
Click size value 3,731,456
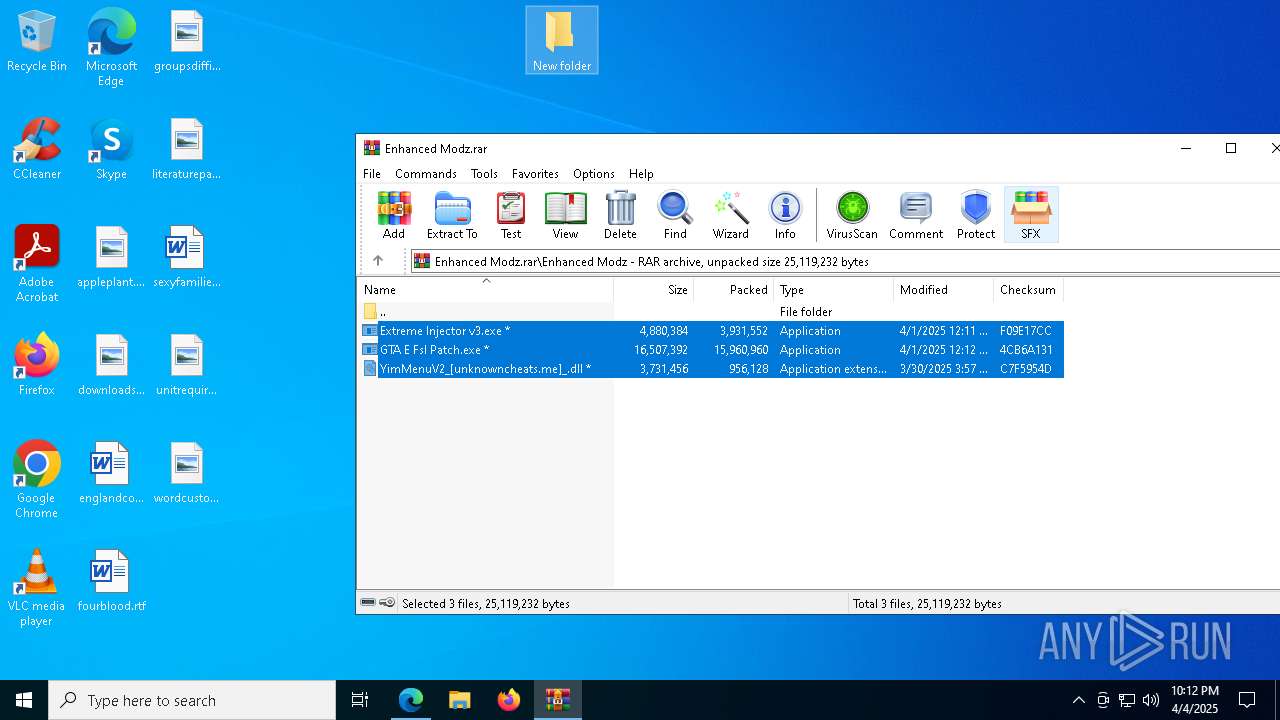[664, 368]
